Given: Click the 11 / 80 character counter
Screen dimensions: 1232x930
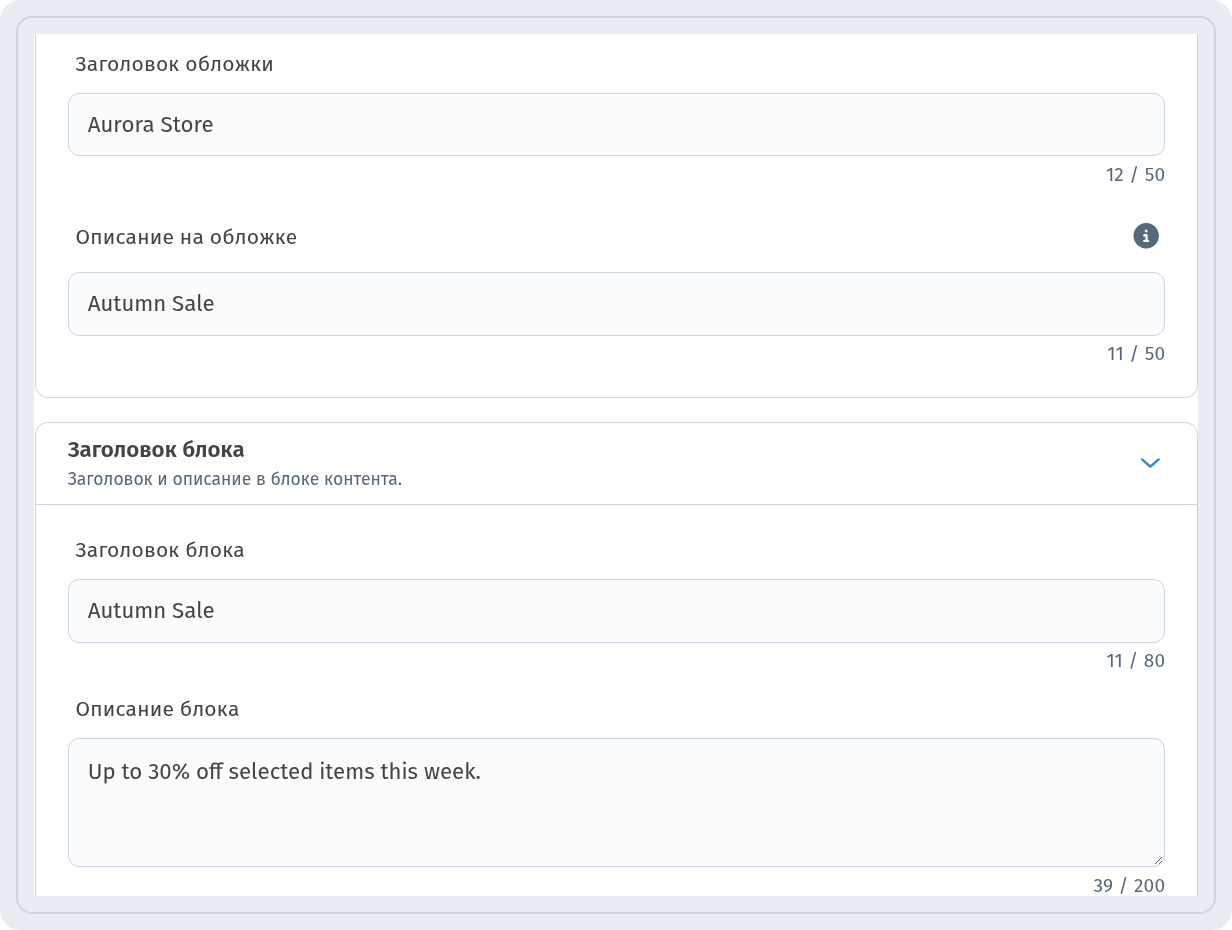Looking at the screenshot, I should point(1135,661).
